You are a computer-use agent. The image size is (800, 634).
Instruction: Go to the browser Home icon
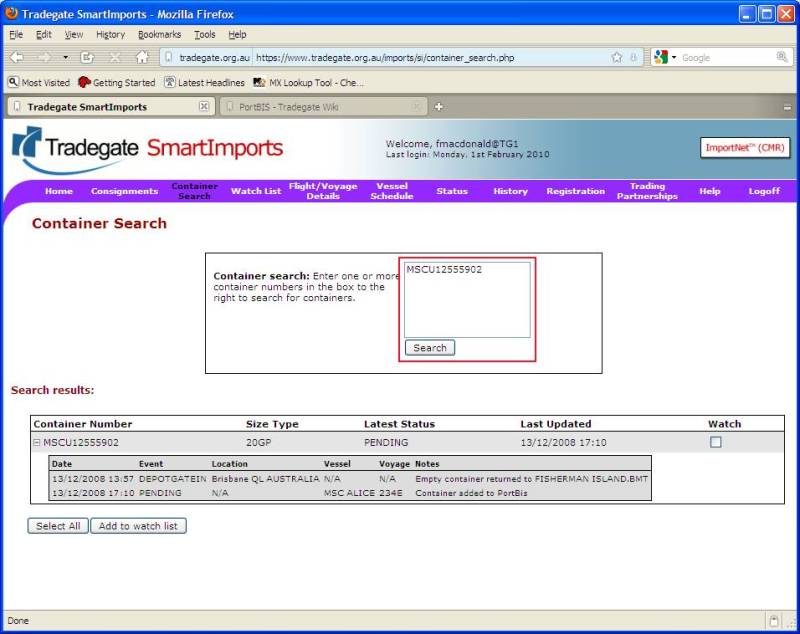[142, 57]
